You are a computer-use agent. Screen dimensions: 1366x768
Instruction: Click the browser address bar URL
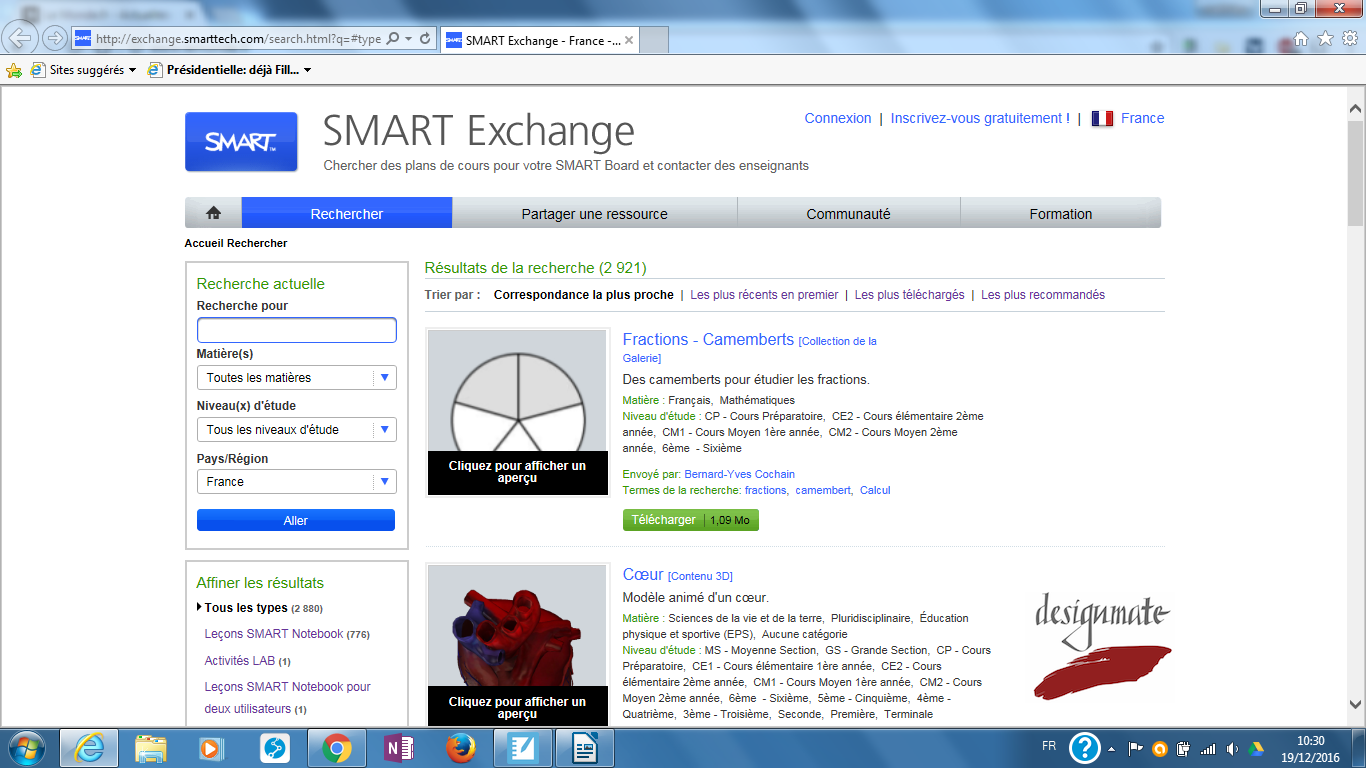coord(239,38)
